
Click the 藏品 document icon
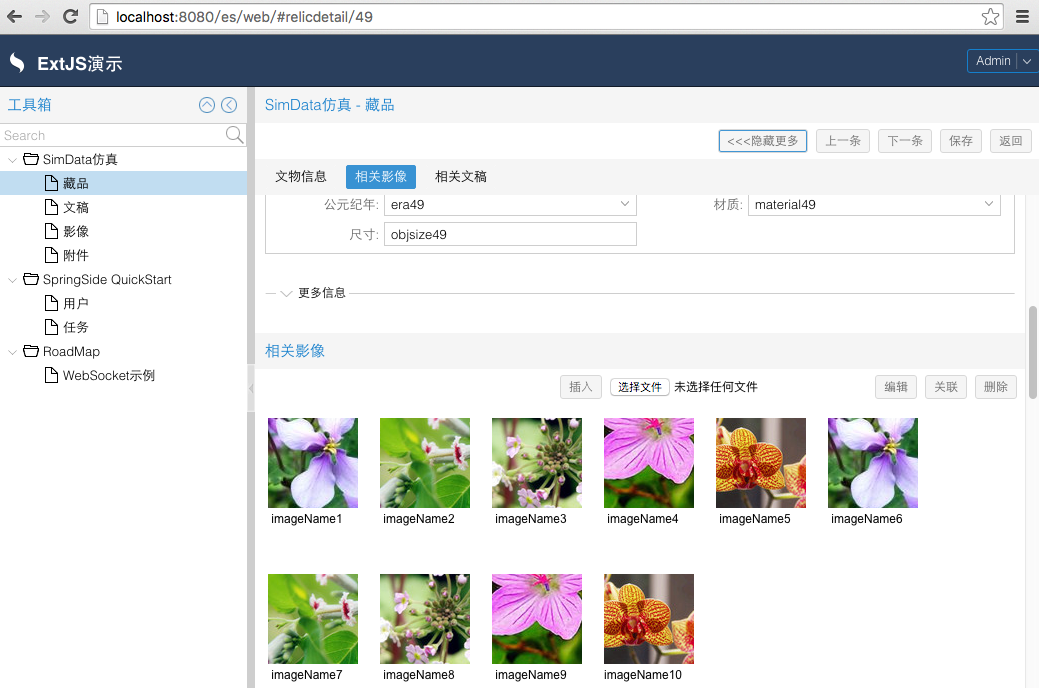pyautogui.click(x=51, y=183)
